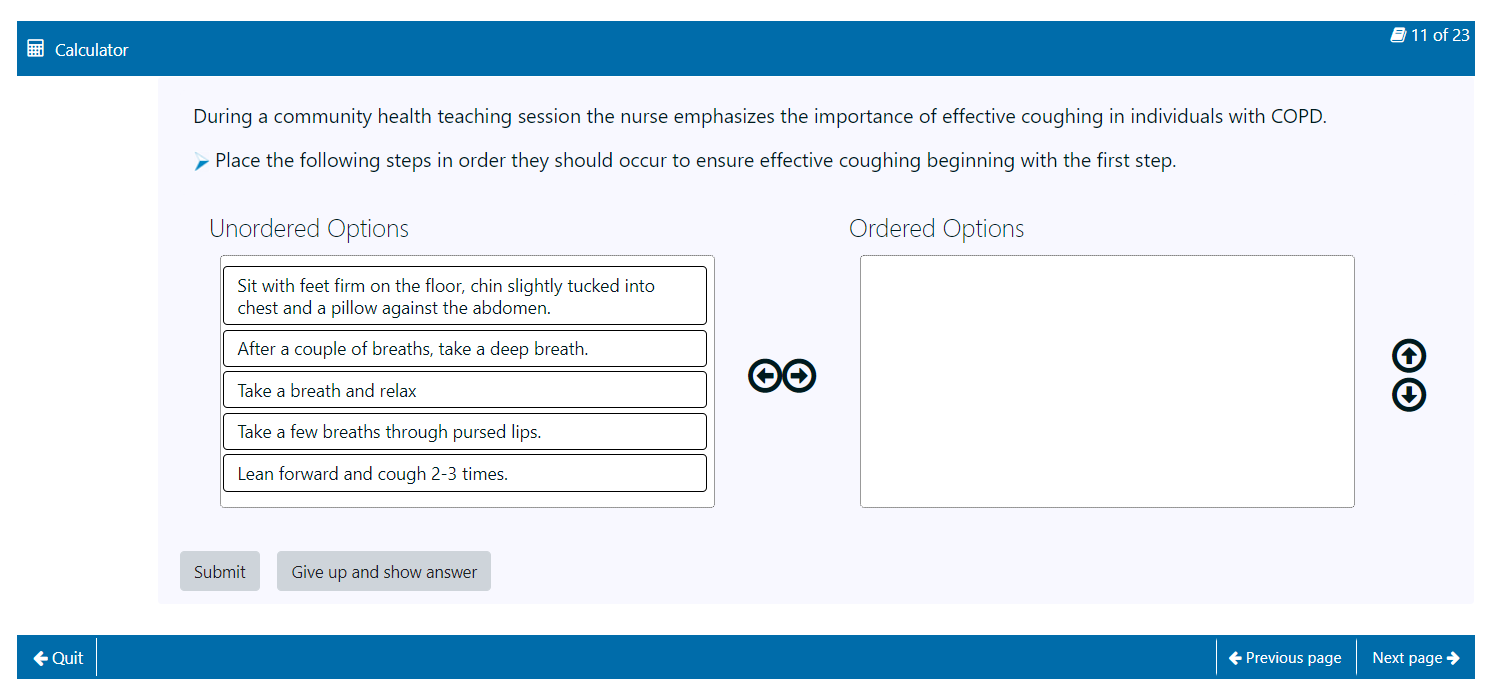
Task: Pick the "Take a breath and relax" item
Action: (464, 390)
